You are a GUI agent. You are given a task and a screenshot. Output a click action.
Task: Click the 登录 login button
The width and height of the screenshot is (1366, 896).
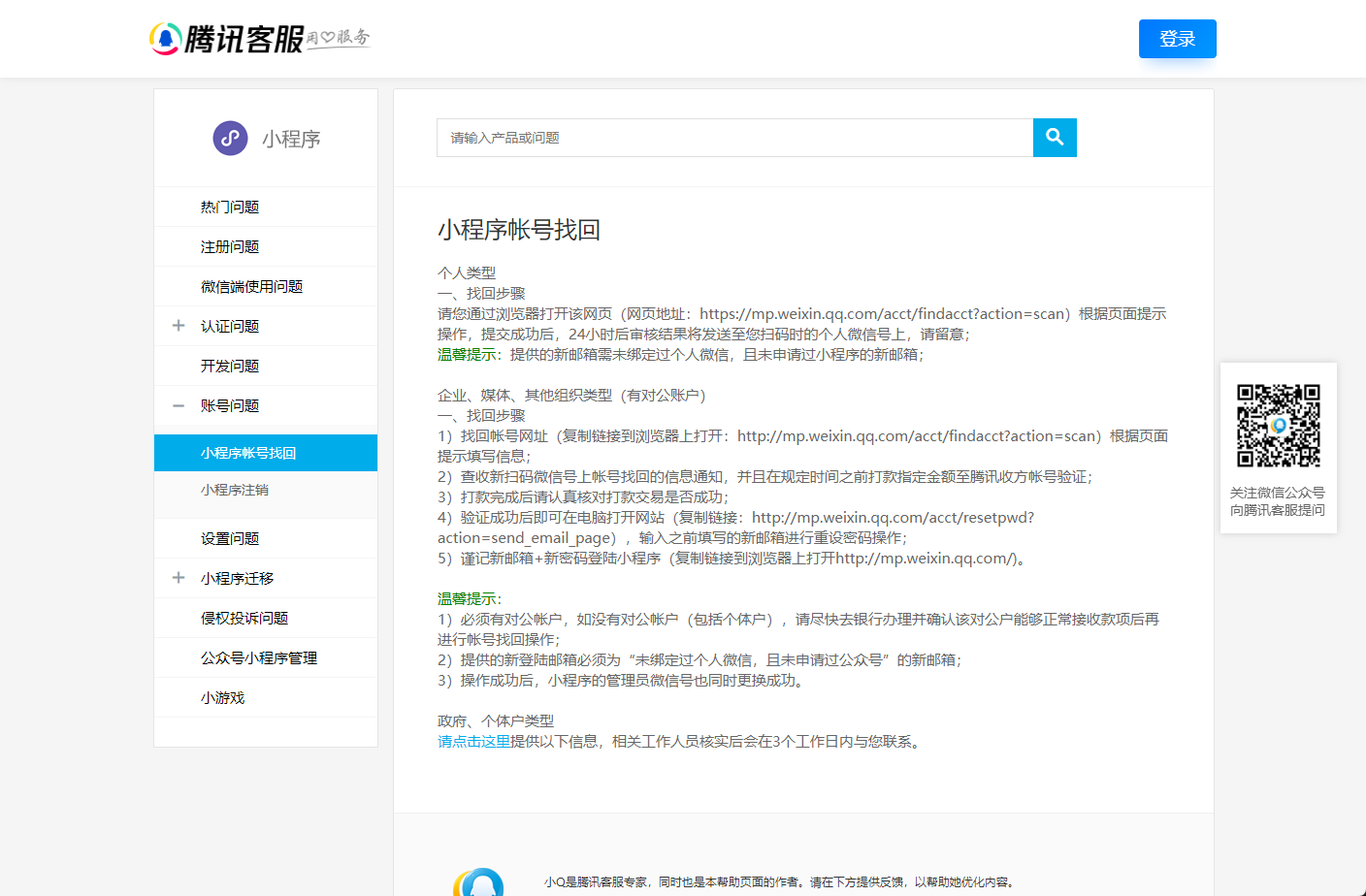point(1178,39)
